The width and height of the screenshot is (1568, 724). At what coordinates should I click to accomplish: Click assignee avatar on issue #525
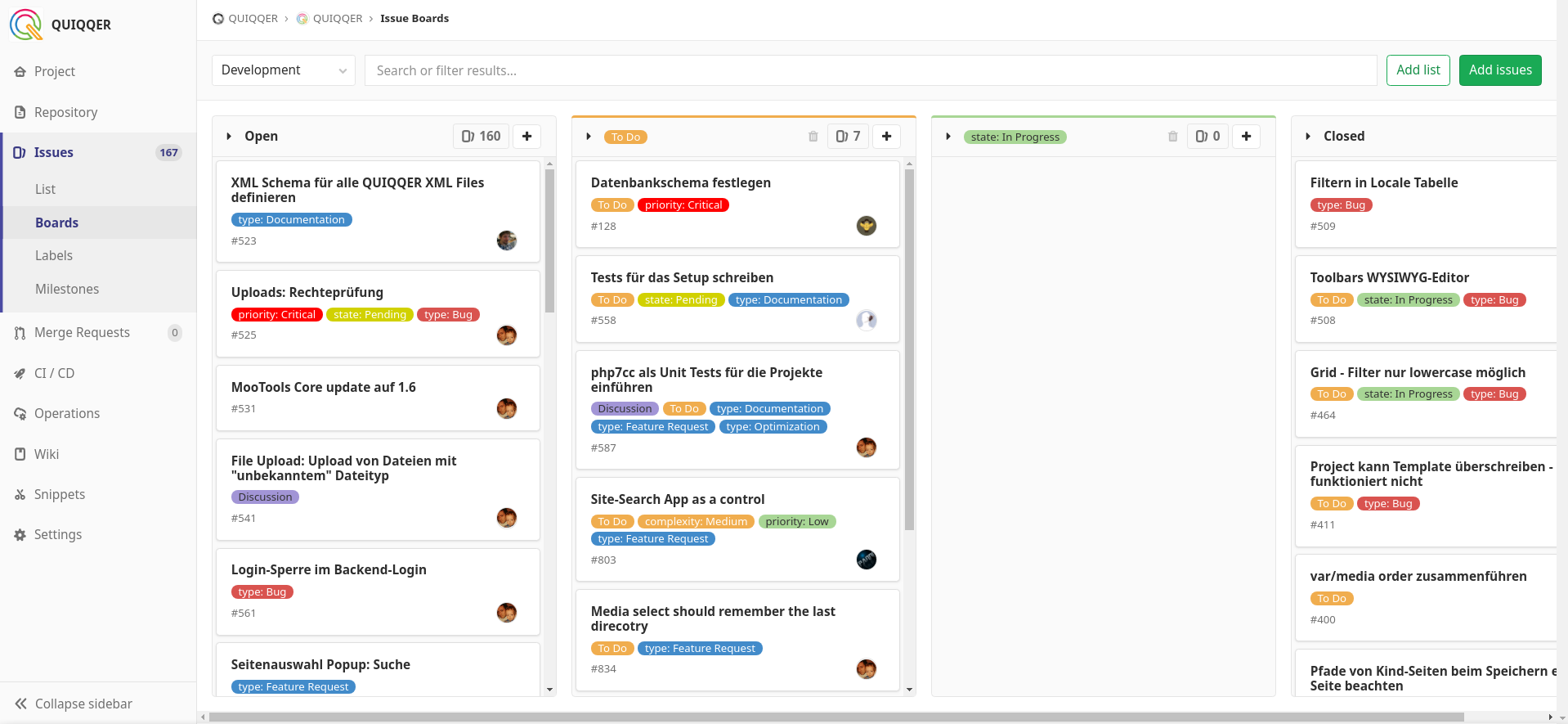point(507,335)
